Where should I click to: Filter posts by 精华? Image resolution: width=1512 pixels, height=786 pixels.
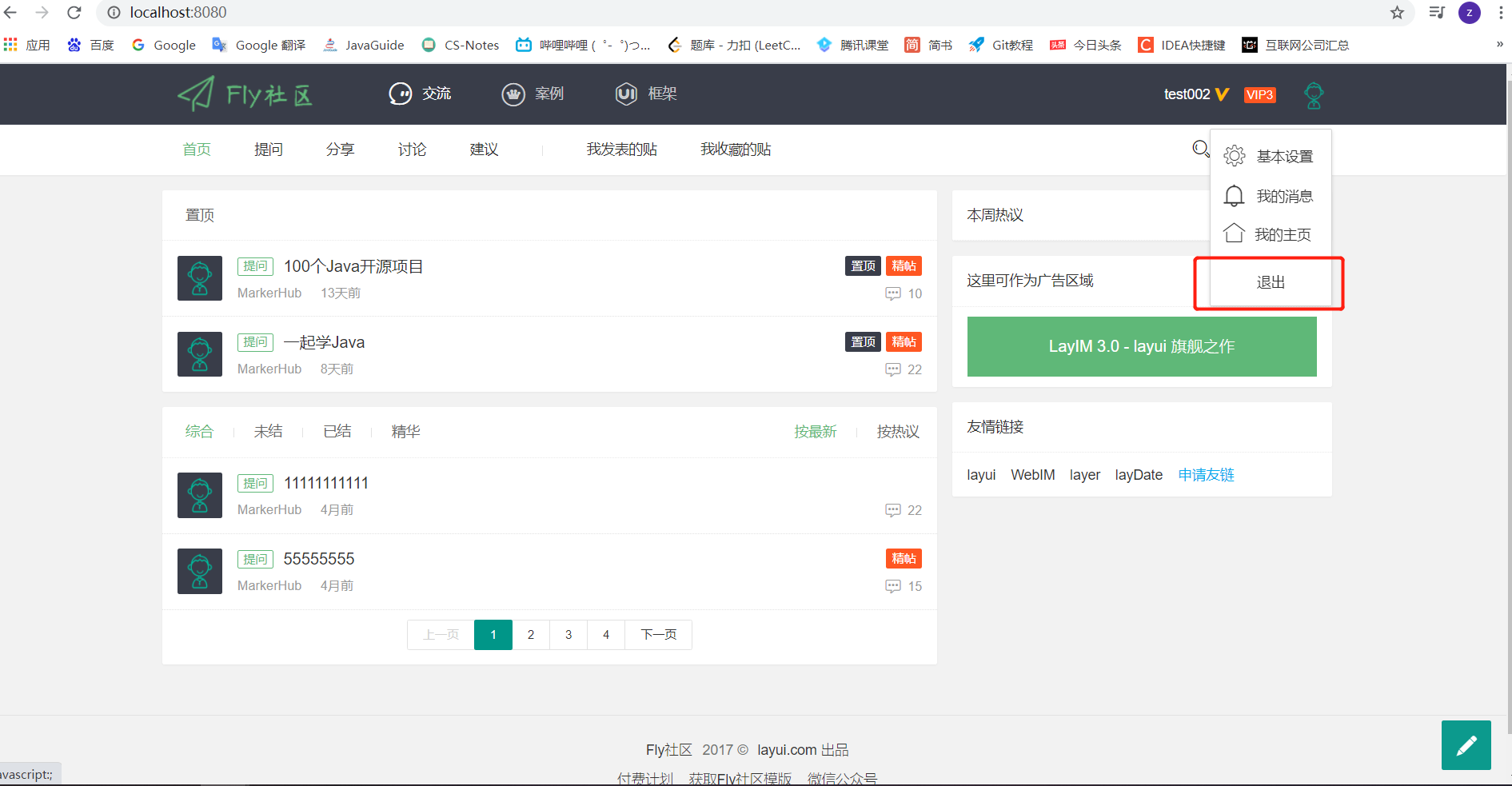[x=405, y=431]
